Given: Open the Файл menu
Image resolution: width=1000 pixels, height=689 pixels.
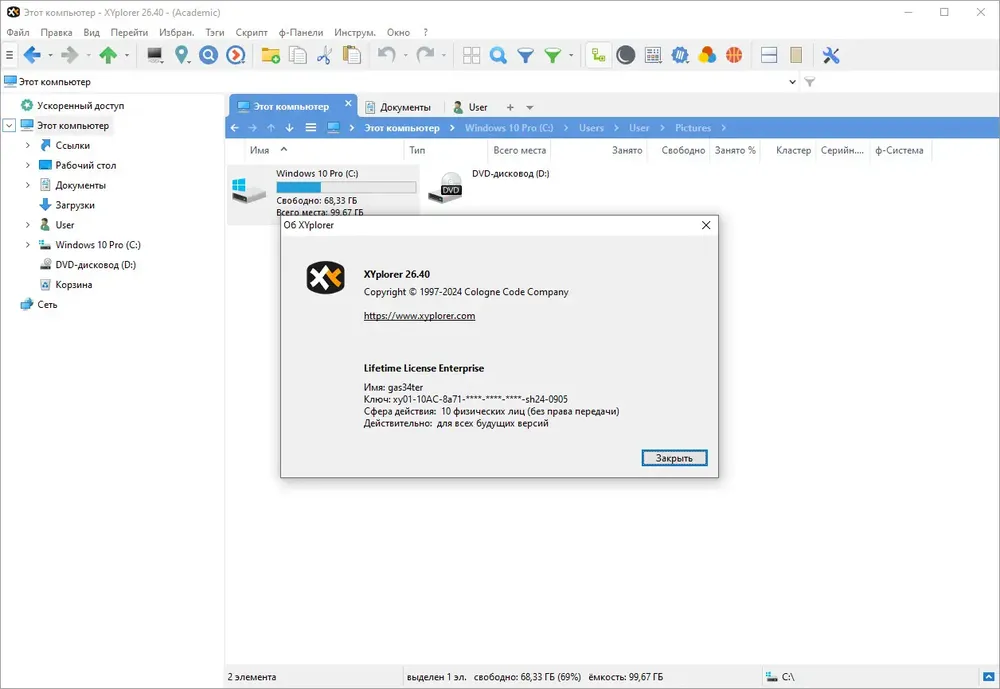Looking at the screenshot, I should click(x=18, y=33).
